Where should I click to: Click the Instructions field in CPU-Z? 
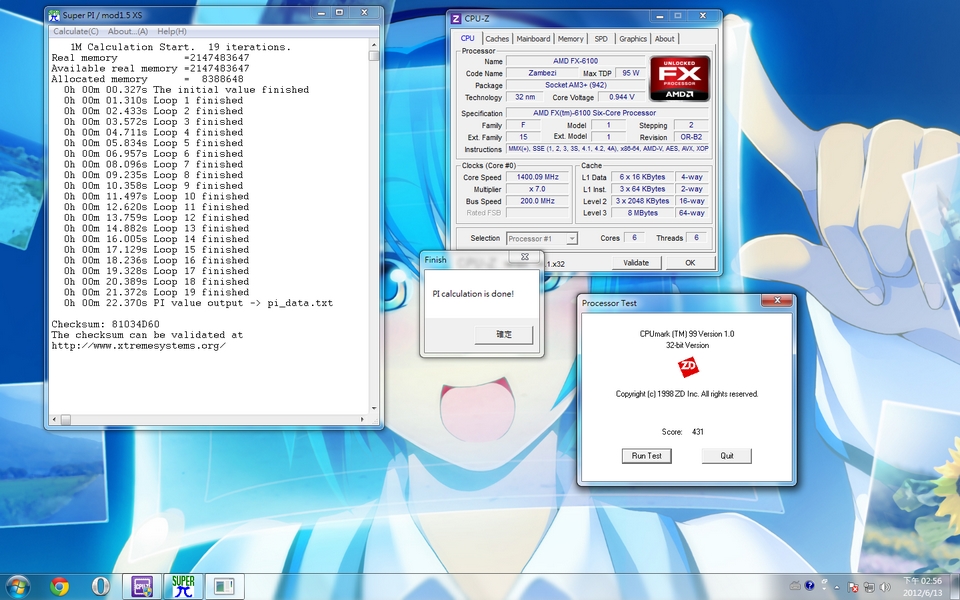(x=607, y=149)
